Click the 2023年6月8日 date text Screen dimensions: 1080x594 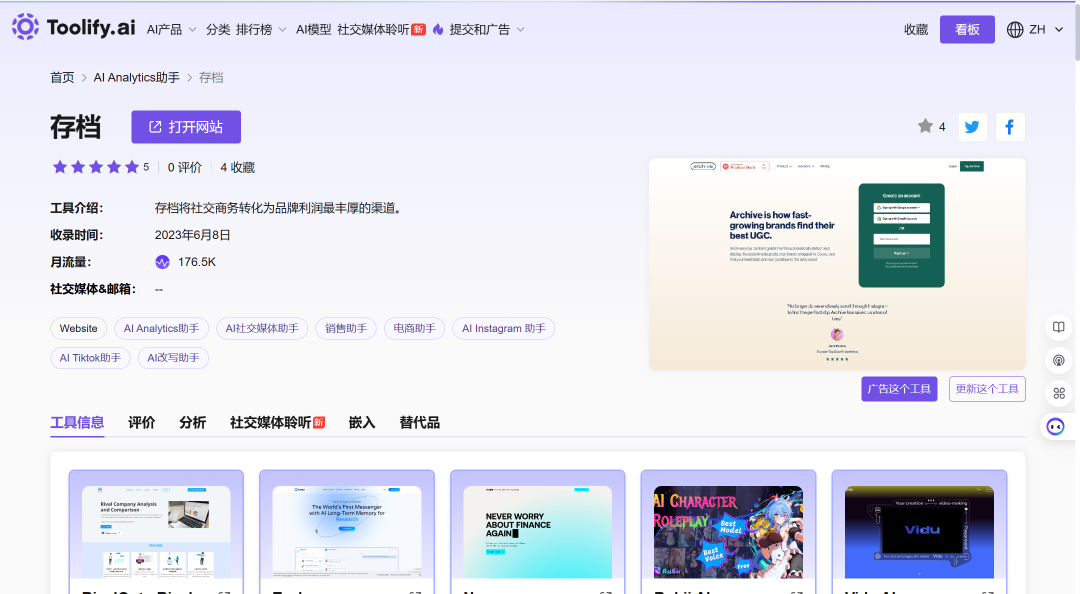(192, 235)
